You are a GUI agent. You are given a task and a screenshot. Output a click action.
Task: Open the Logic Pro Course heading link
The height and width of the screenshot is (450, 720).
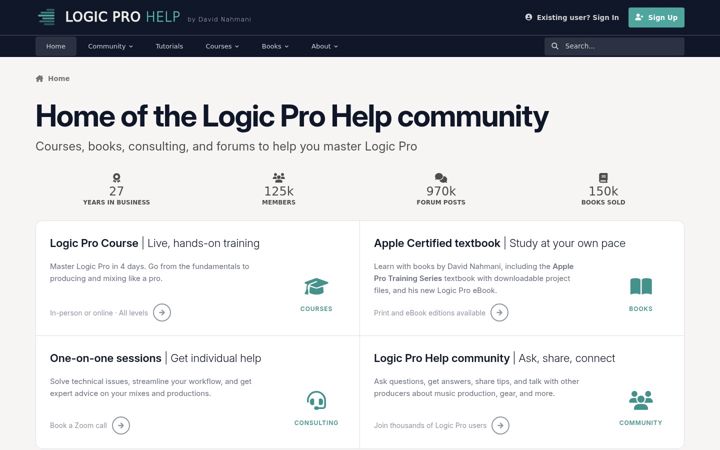(x=94, y=243)
